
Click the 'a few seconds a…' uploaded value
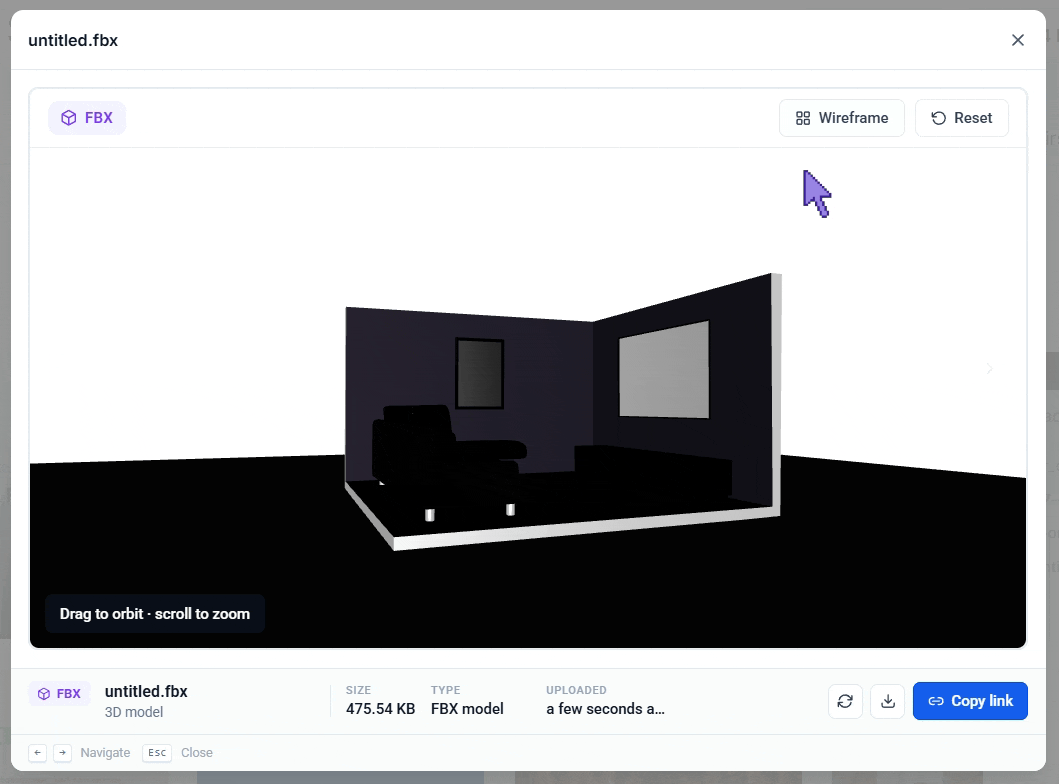605,709
